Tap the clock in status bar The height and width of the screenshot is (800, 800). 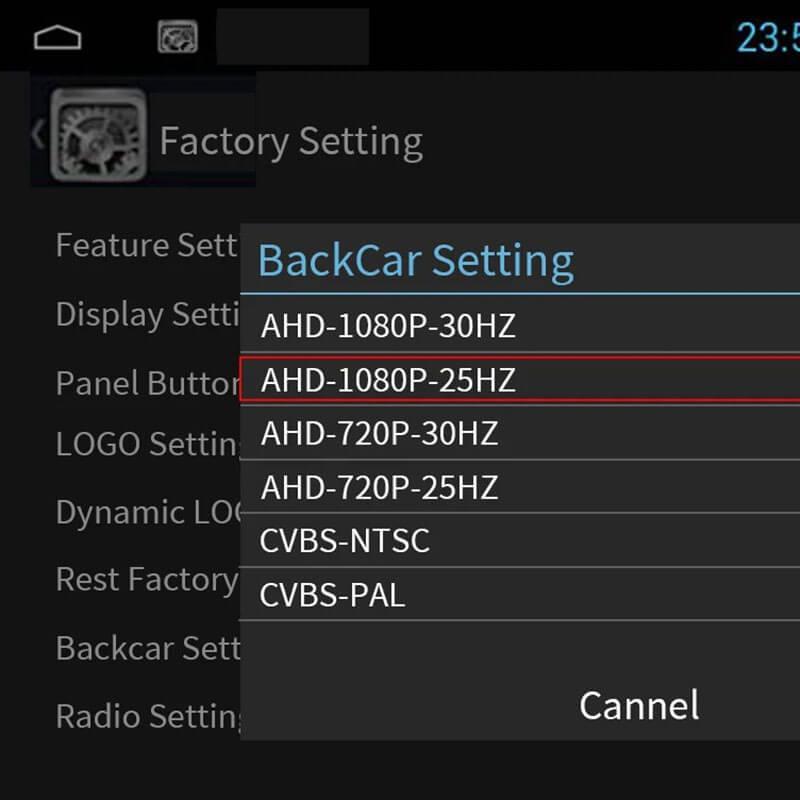pos(767,38)
